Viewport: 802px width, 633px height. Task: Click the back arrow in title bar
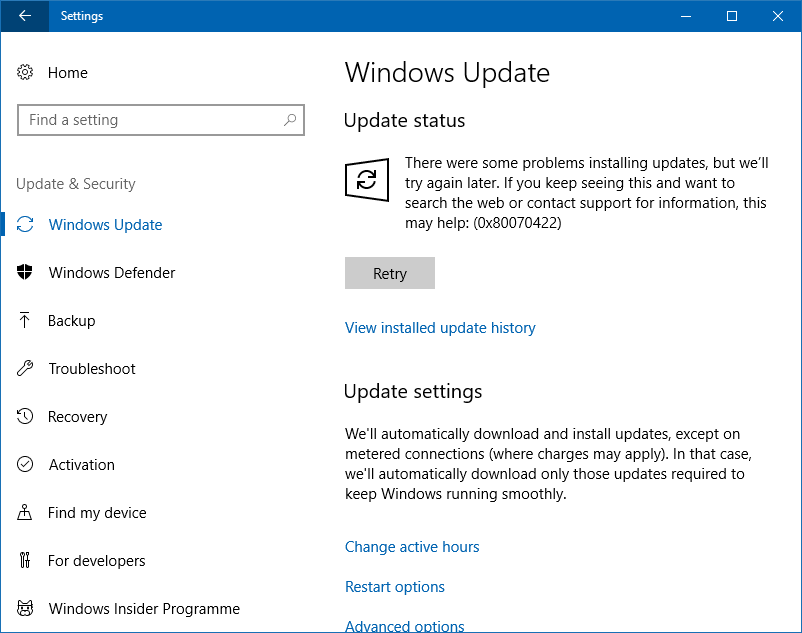coord(25,16)
